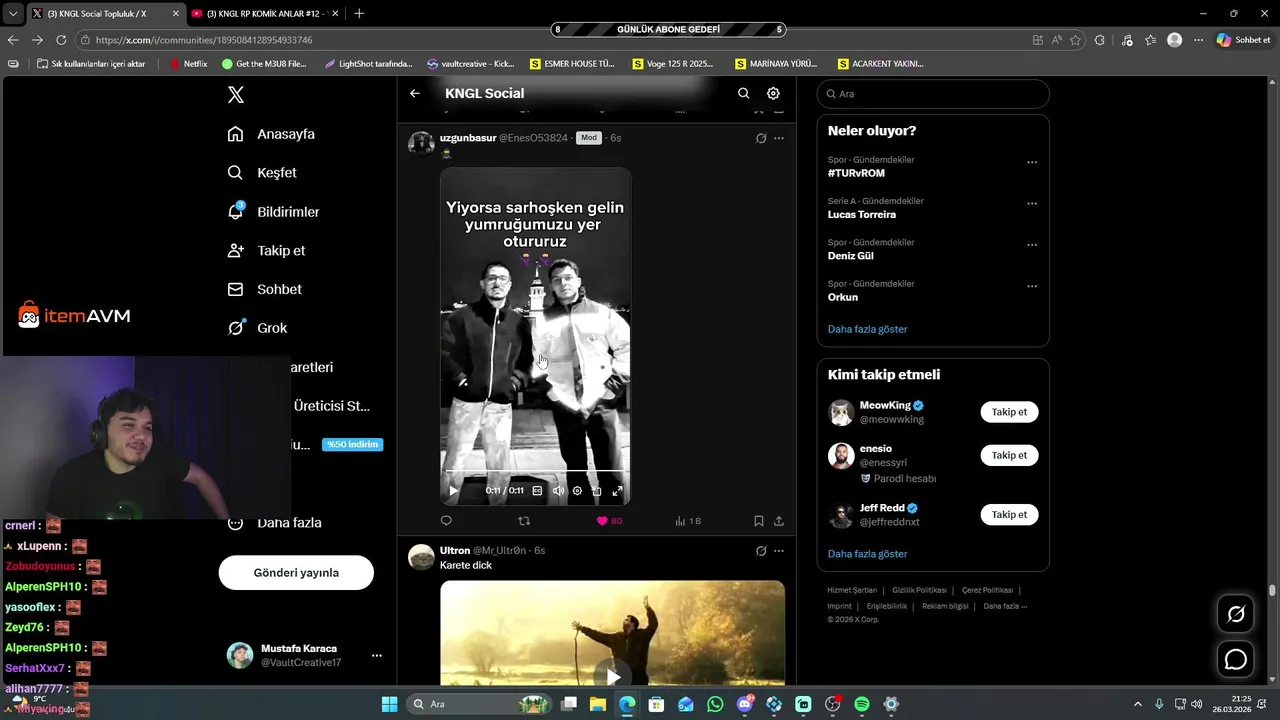The width and height of the screenshot is (1280, 720).
Task: Open the browser tab list dropdown
Action: click(13, 13)
